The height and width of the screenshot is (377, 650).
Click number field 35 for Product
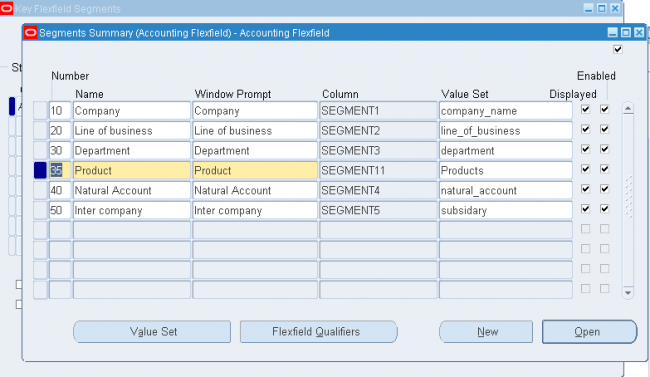60,170
